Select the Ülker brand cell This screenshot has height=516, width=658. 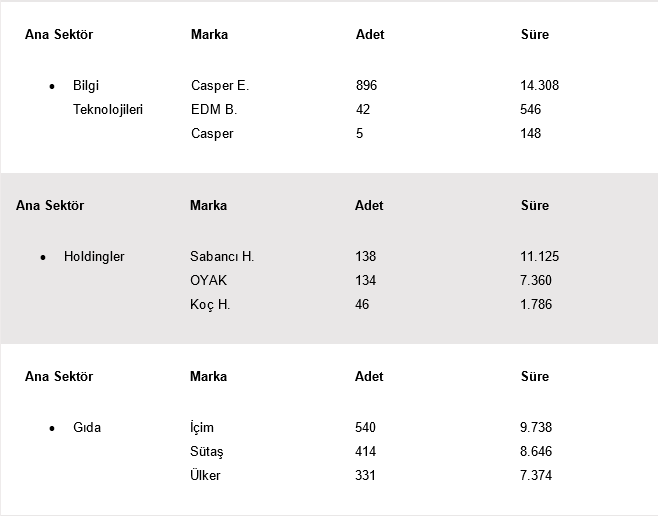coord(205,476)
